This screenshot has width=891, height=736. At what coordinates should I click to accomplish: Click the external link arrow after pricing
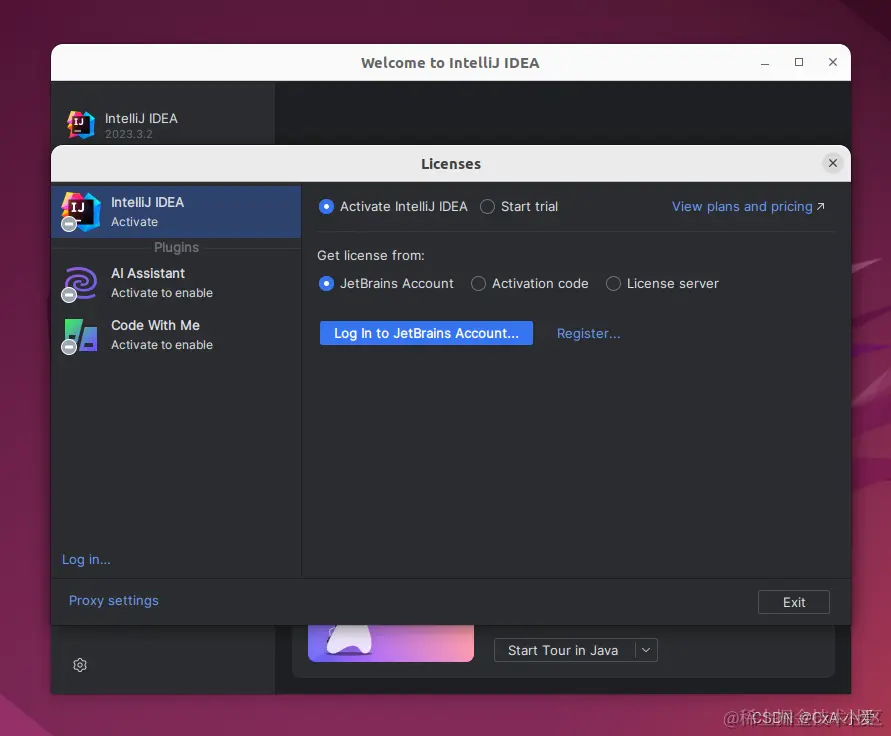(x=821, y=206)
